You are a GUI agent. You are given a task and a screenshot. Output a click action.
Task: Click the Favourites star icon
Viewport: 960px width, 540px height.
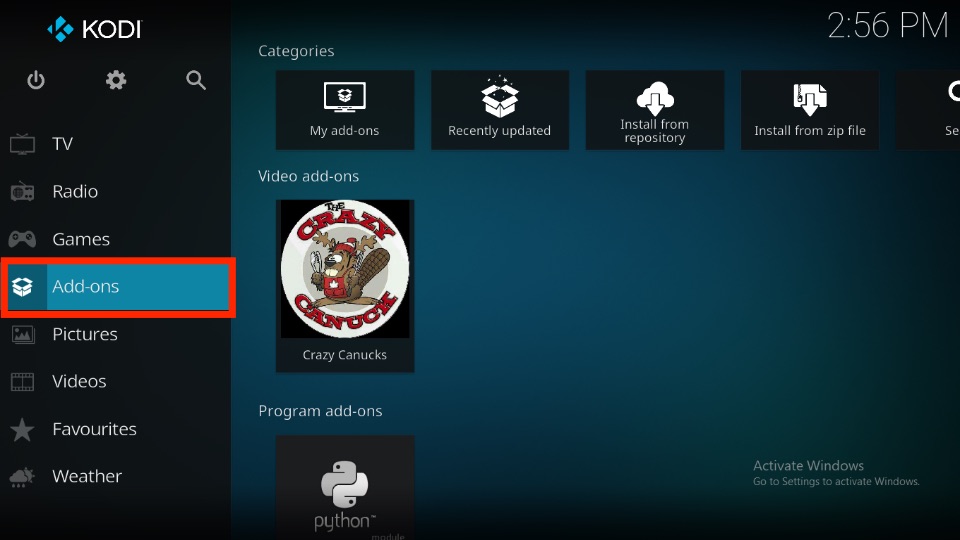click(x=22, y=429)
